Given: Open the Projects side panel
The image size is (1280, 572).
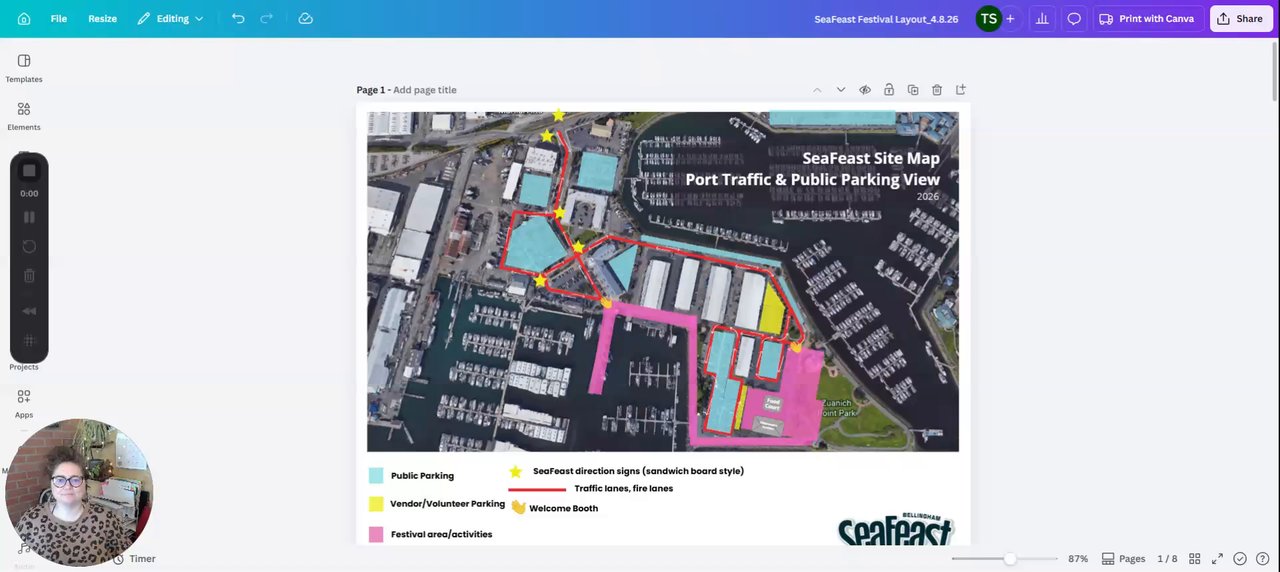Looking at the screenshot, I should pos(24,365).
